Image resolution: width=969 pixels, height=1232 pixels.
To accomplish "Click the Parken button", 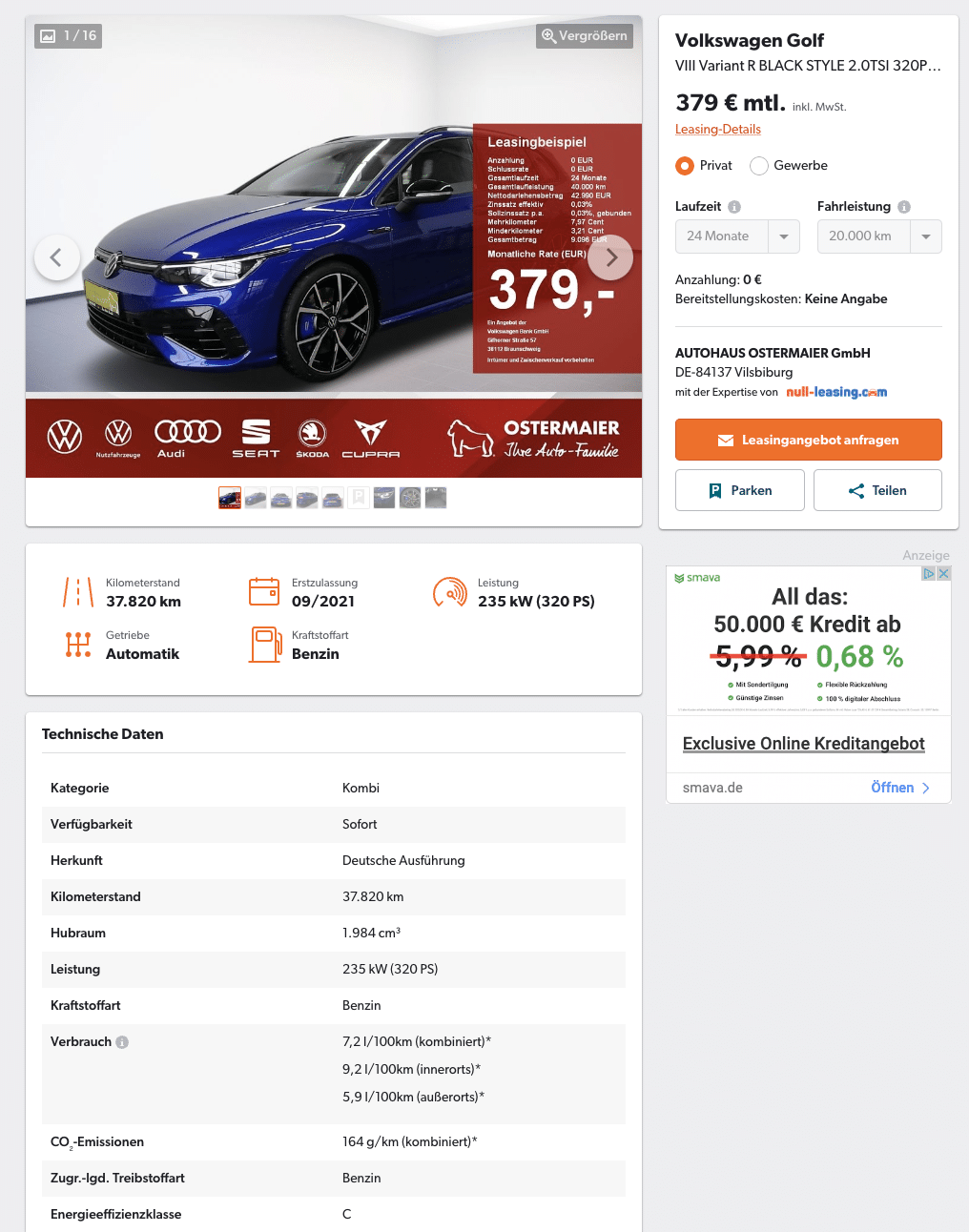I will (x=740, y=490).
